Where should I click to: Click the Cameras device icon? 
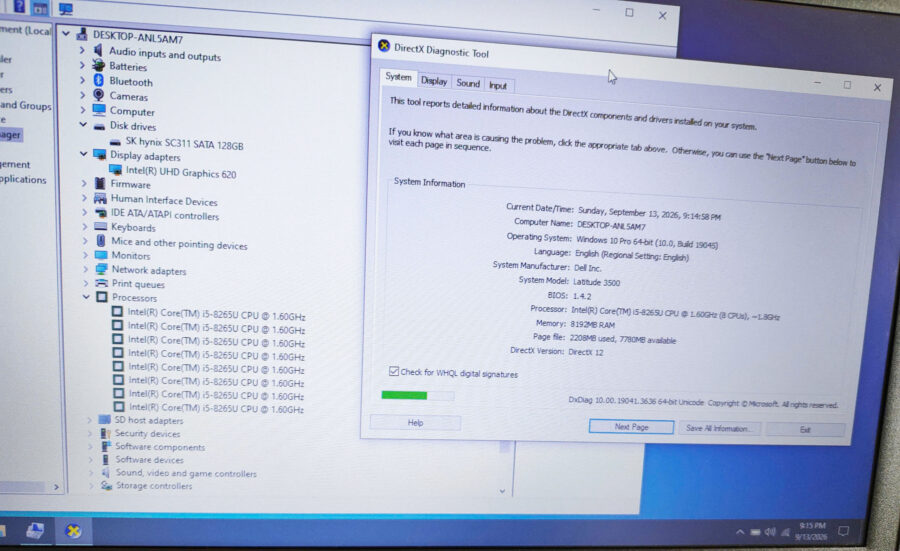point(99,95)
